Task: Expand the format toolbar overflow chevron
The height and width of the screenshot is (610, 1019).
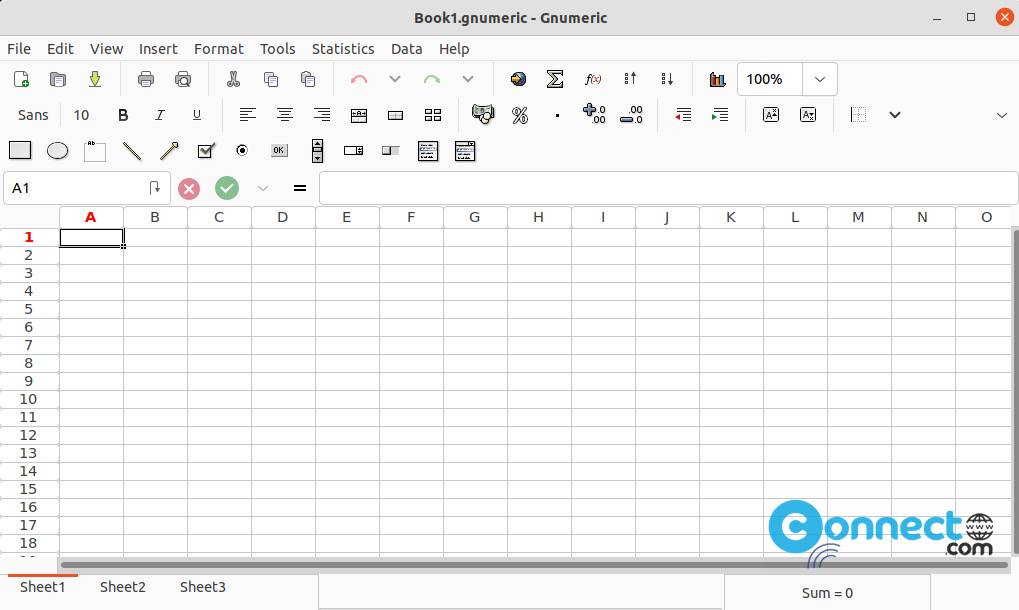Action: point(1001,116)
